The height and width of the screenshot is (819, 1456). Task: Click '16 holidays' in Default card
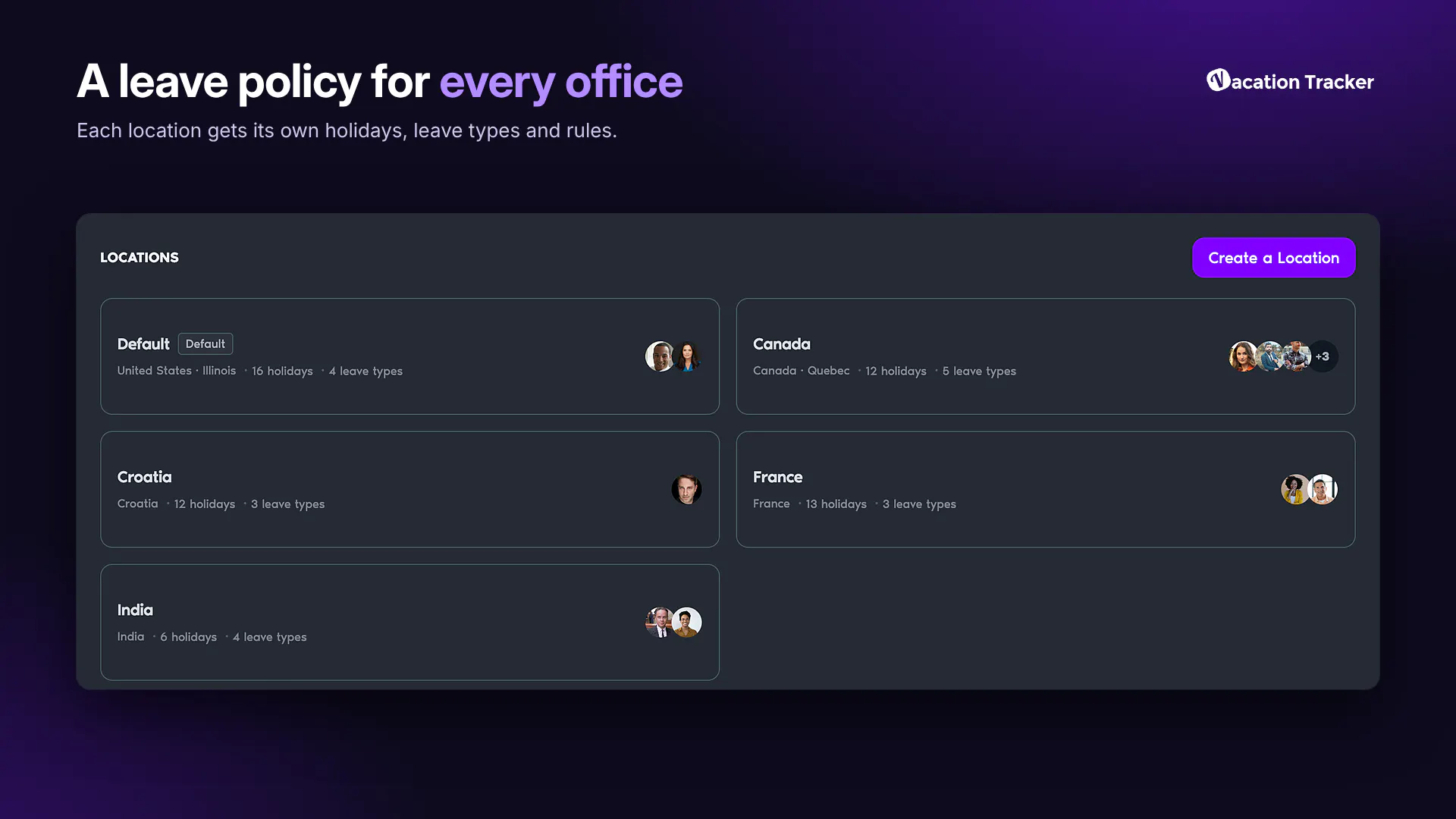(x=282, y=371)
